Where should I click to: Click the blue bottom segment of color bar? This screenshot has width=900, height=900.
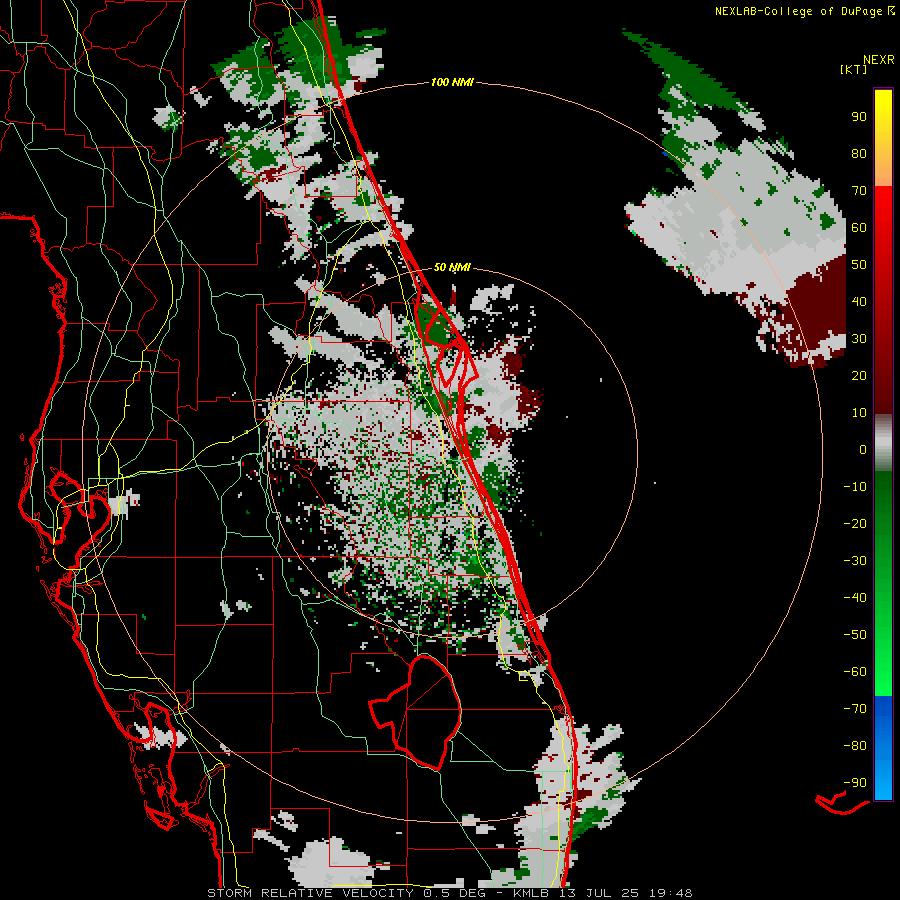[883, 748]
